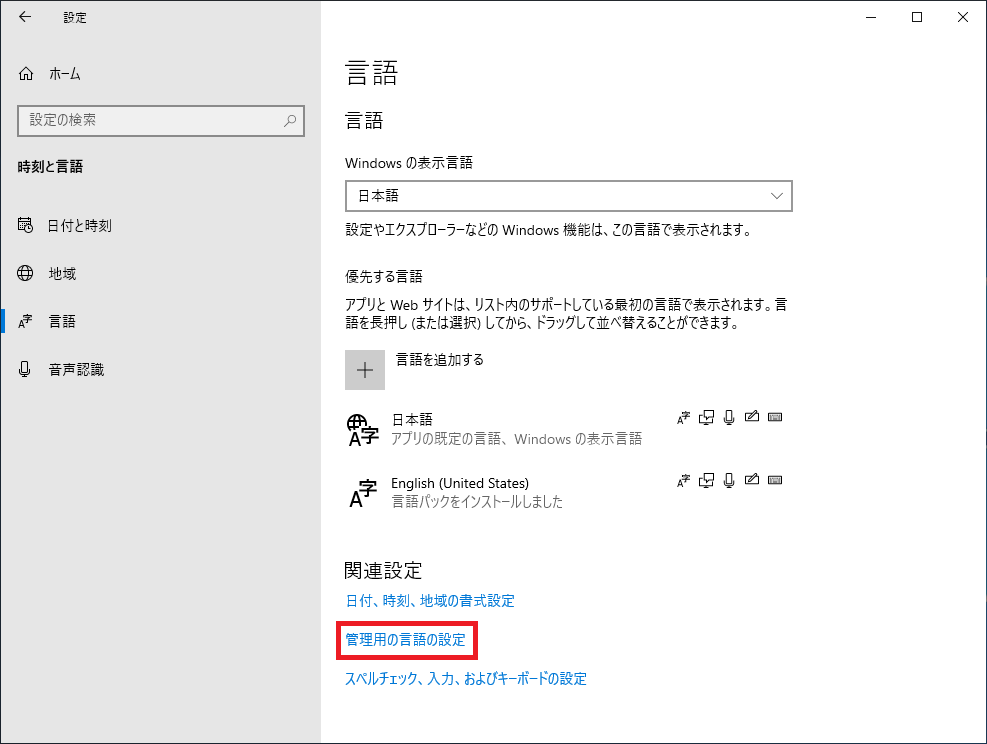987x744 pixels.
Task: Select 地域 in the sidebar
Action: [x=62, y=273]
